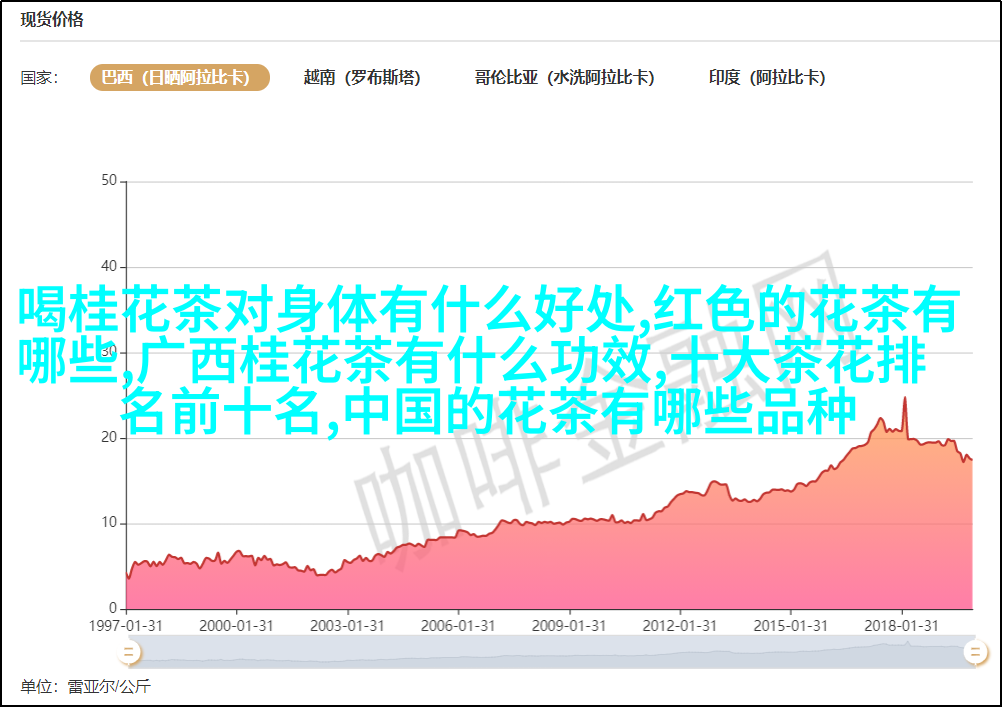Switch to 越南 (罗布斯塔) price data

[x=361, y=78]
